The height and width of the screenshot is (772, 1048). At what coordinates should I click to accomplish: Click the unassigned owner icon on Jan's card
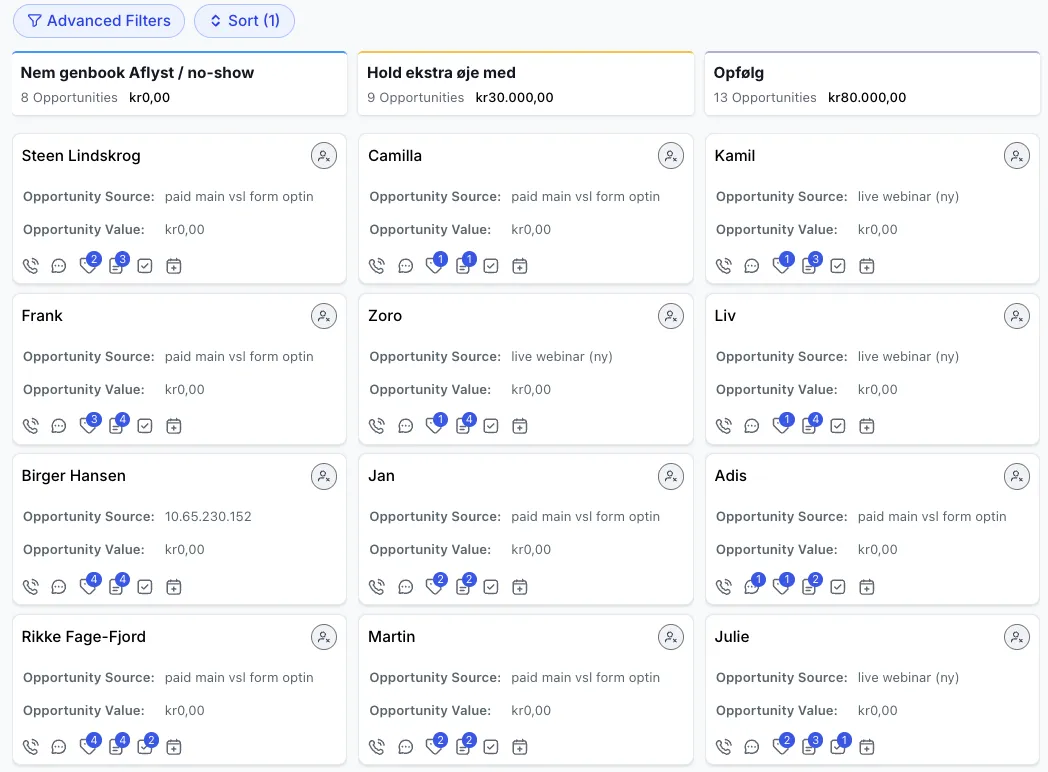tap(671, 476)
